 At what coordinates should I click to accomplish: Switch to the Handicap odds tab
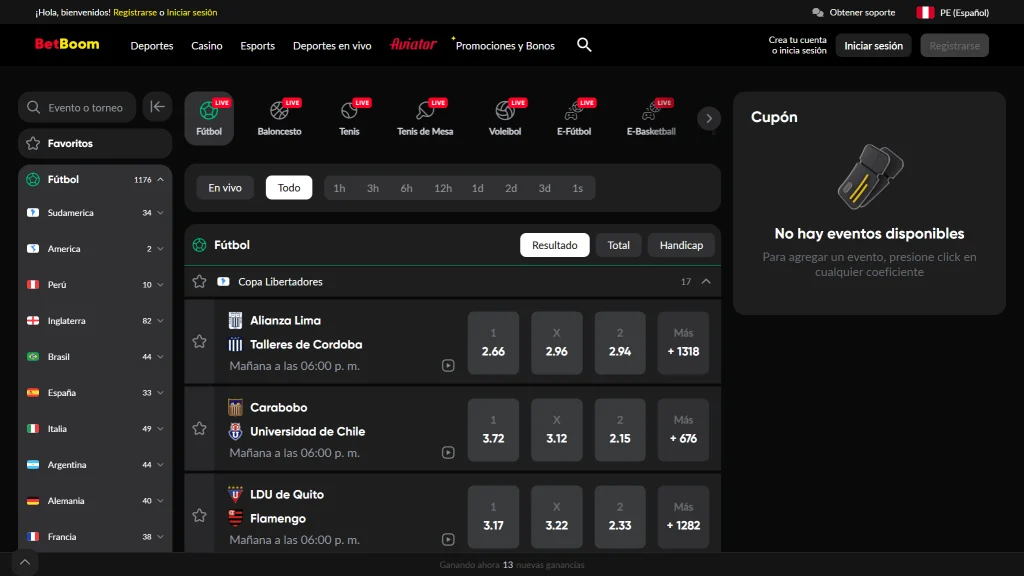(x=681, y=245)
